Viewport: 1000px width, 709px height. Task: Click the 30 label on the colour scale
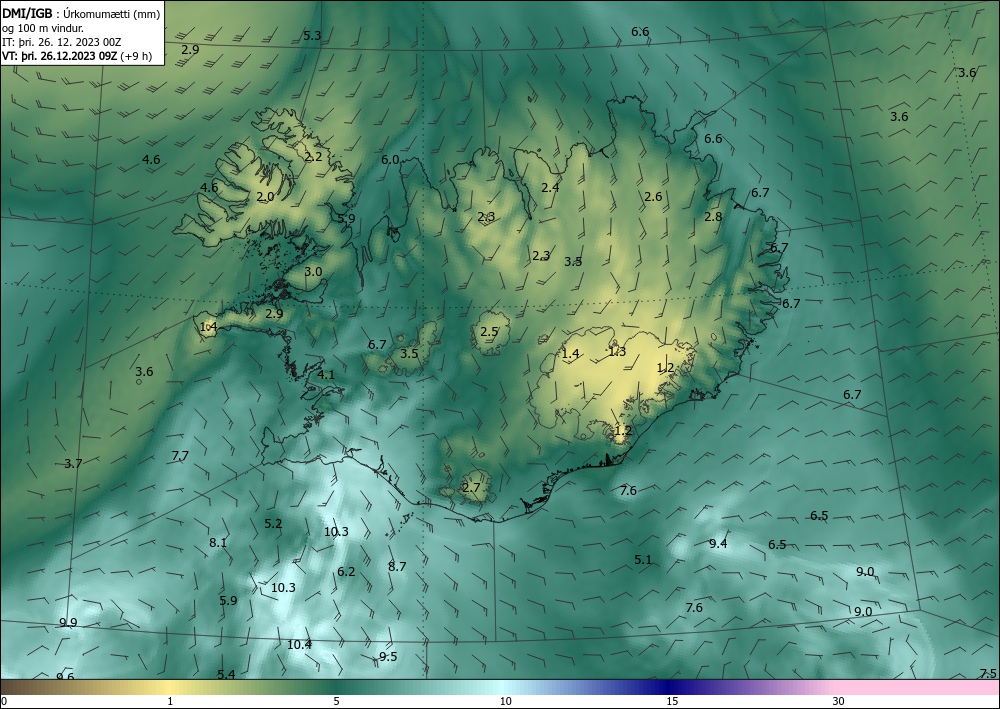tap(839, 702)
